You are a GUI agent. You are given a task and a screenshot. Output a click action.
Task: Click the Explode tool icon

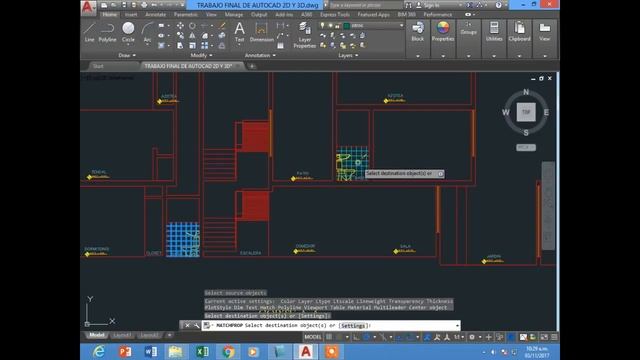coord(222,36)
